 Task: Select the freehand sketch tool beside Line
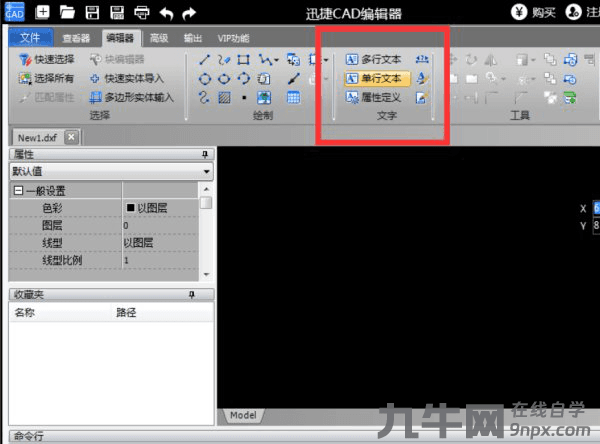224,60
